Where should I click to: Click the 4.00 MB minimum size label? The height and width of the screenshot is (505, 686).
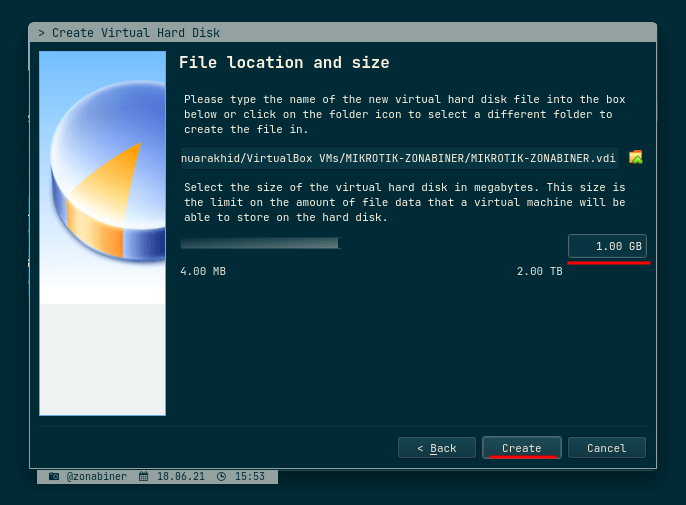coord(203,271)
